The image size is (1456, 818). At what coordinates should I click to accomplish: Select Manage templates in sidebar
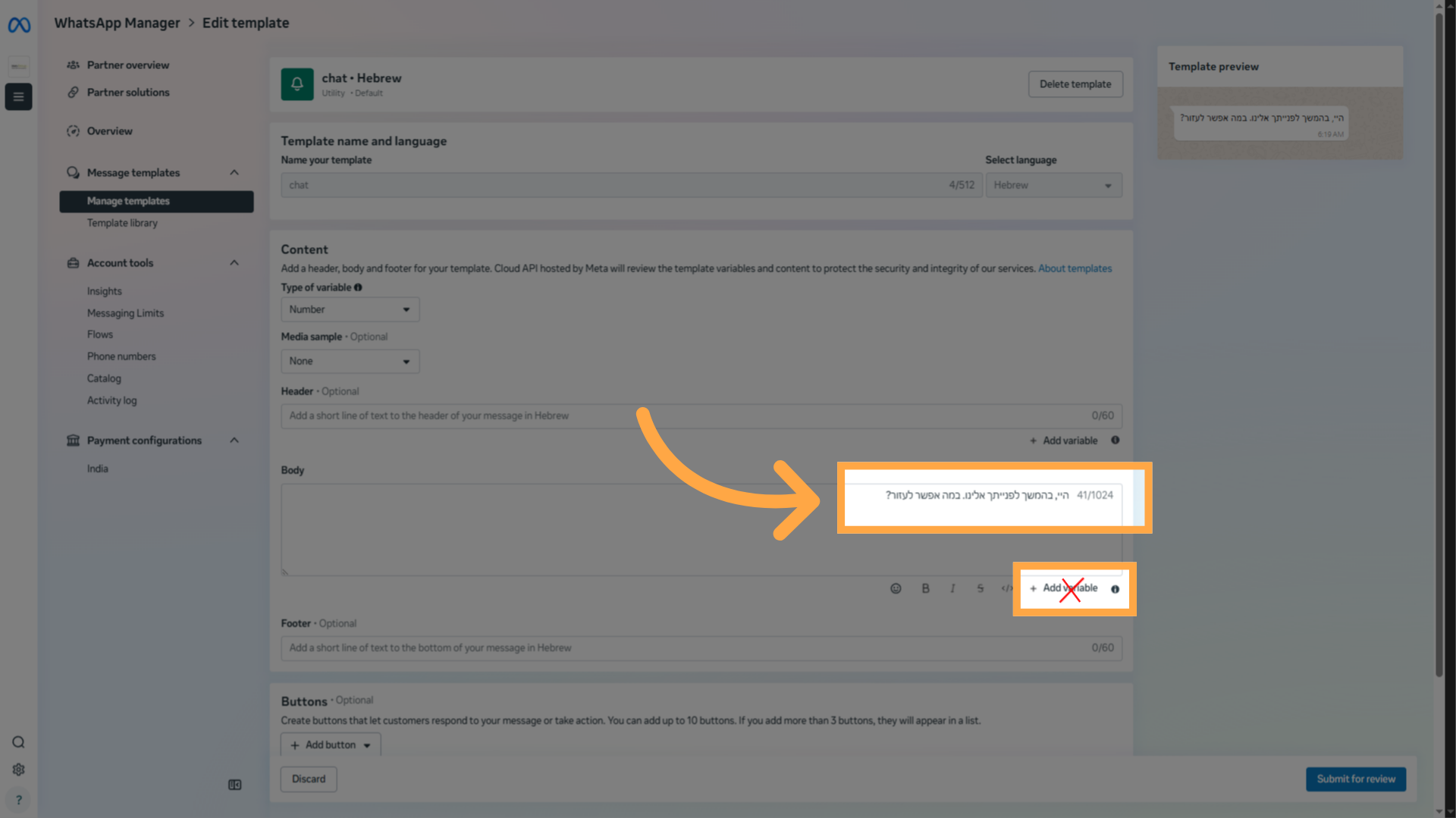point(156,201)
